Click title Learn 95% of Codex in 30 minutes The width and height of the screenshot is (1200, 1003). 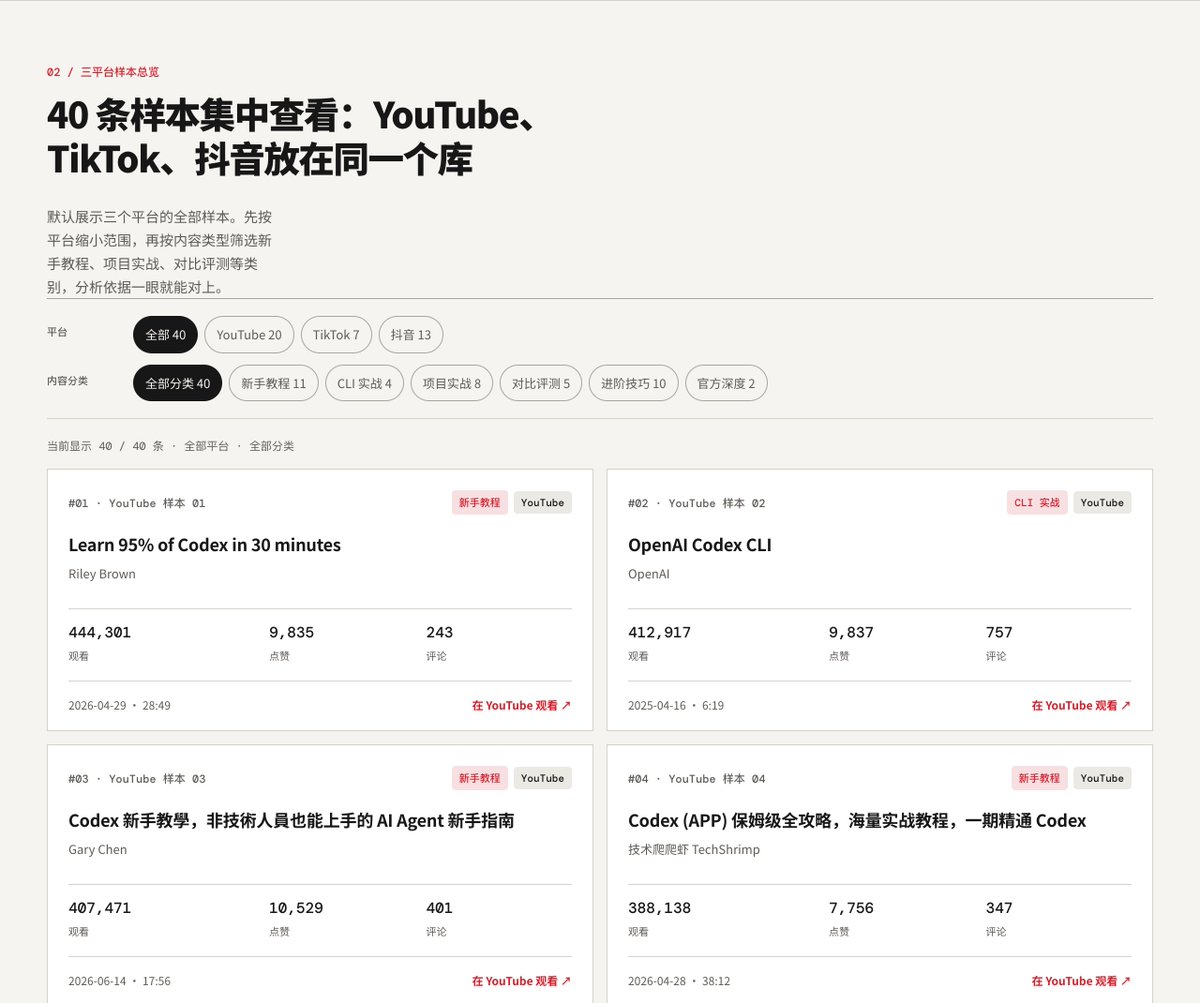tap(205, 545)
